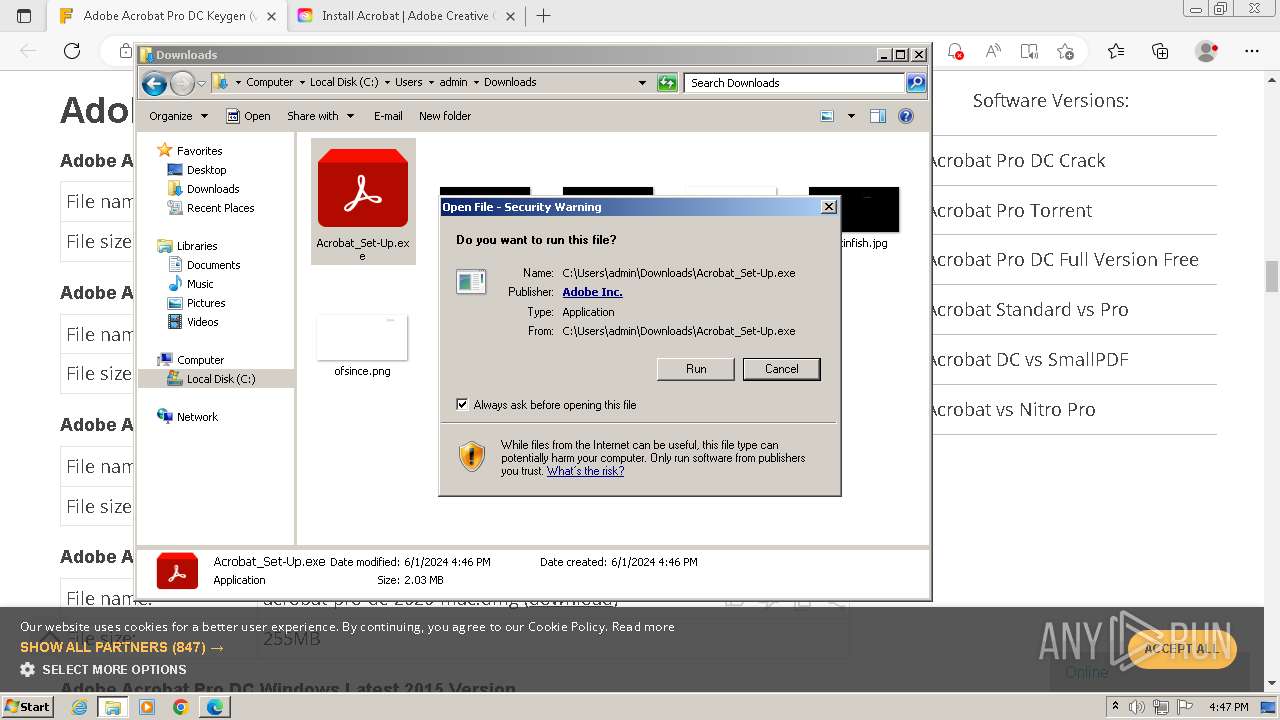Select Downloads under Favorites
The height and width of the screenshot is (720, 1280).
[213, 189]
